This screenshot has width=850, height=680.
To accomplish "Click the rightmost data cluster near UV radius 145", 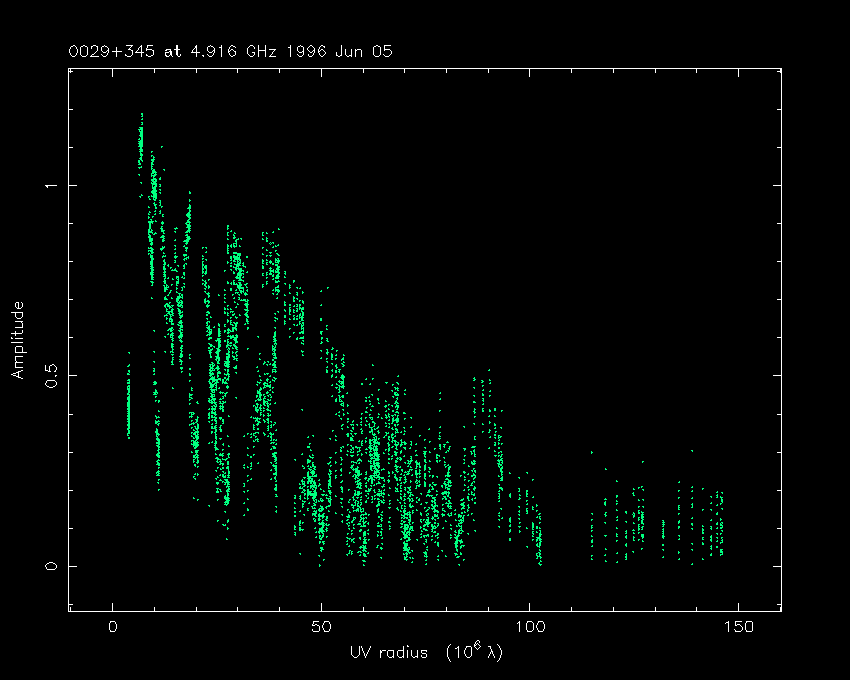I will click(x=719, y=525).
